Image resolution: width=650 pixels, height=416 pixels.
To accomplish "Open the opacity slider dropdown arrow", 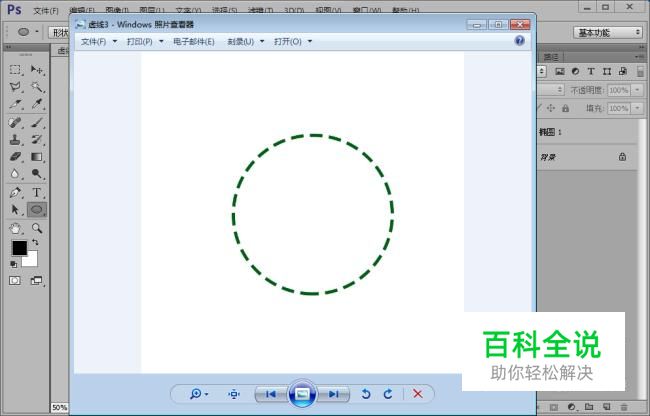I will point(637,90).
